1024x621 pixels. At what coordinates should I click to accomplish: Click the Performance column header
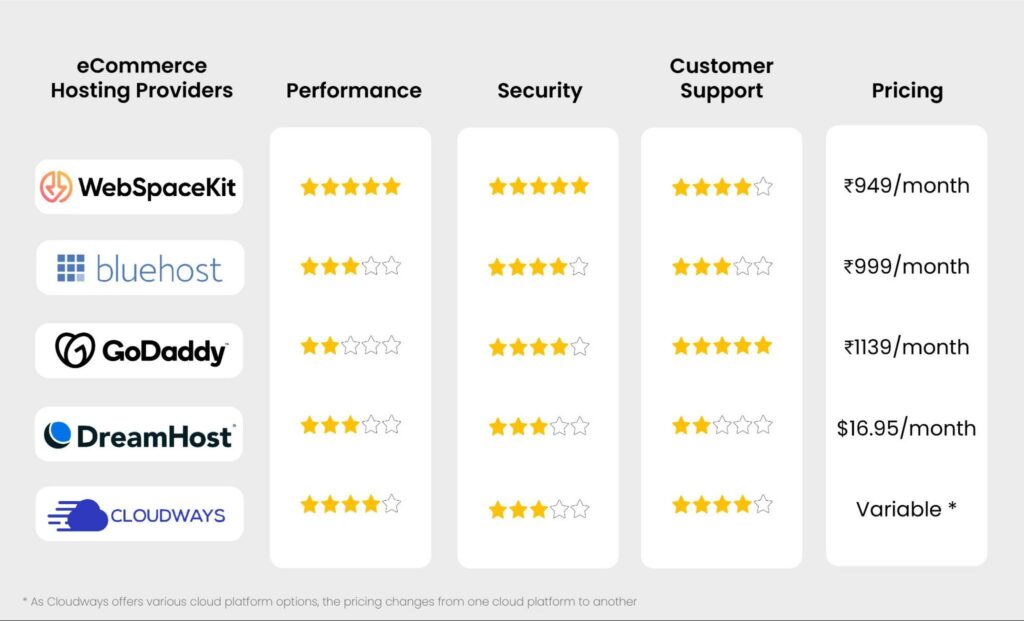tap(354, 91)
